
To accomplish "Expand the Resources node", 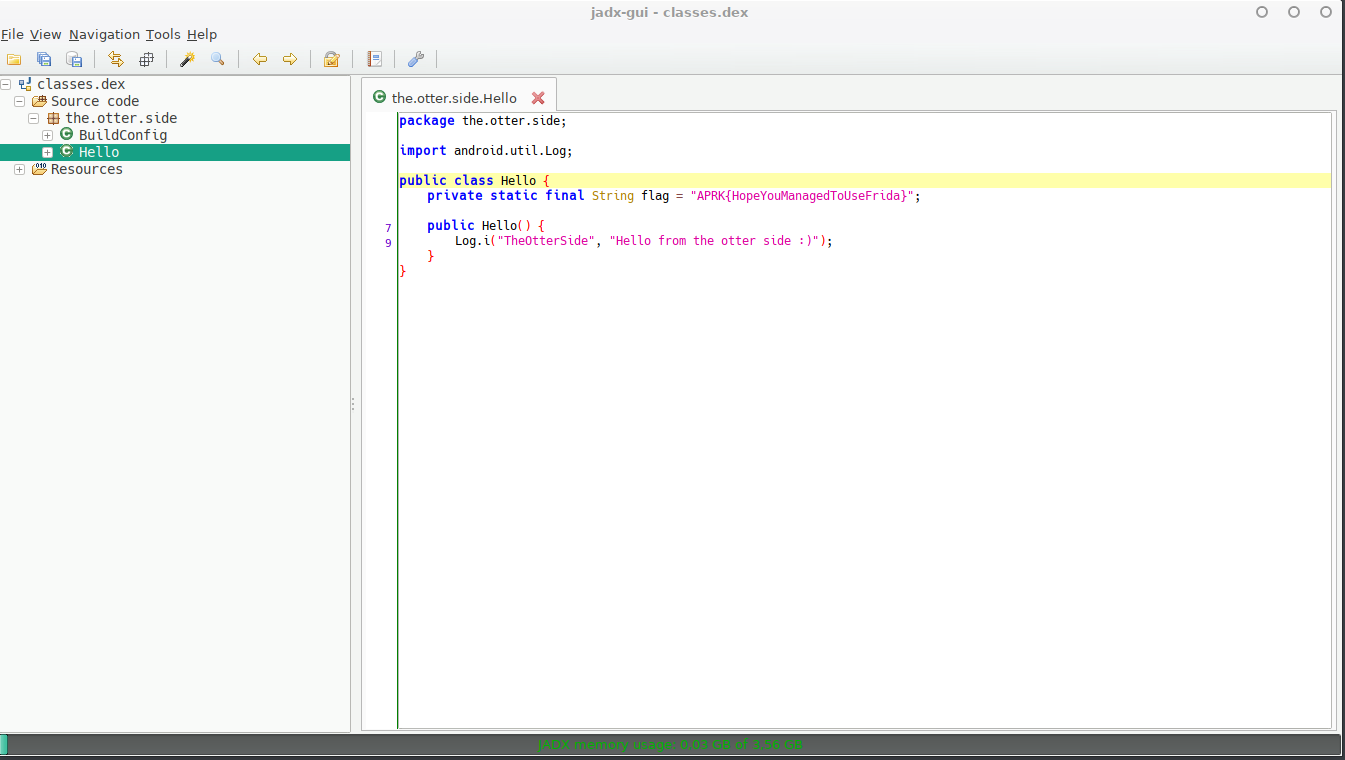I will pos(20,169).
